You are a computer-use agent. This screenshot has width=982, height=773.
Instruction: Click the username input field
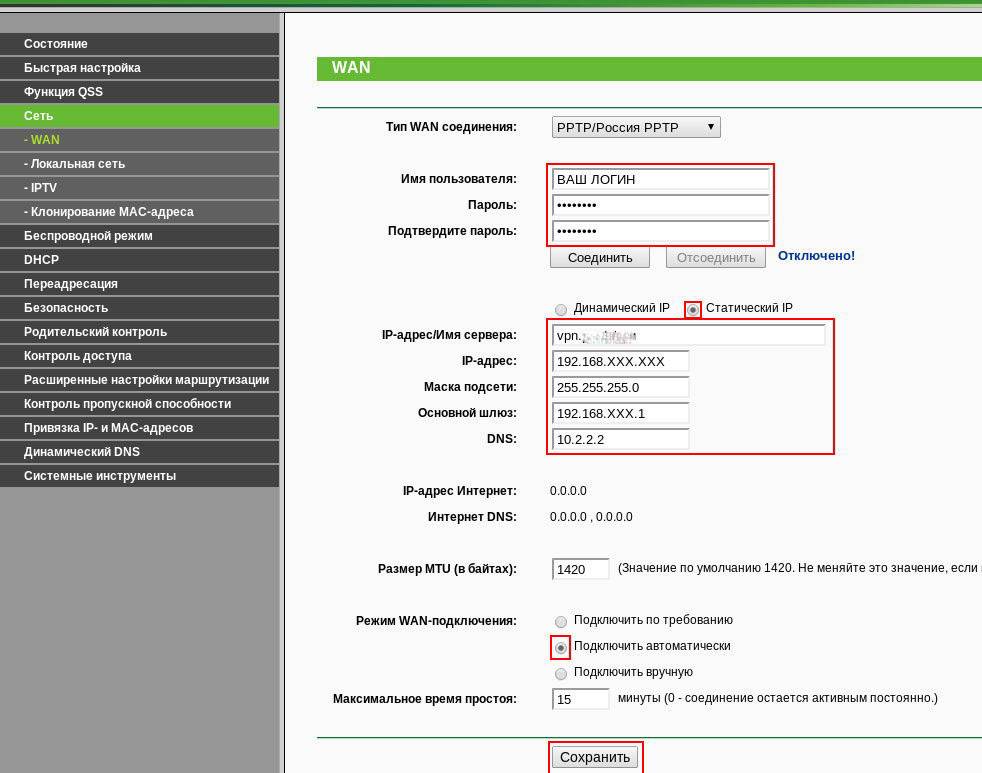click(x=660, y=179)
